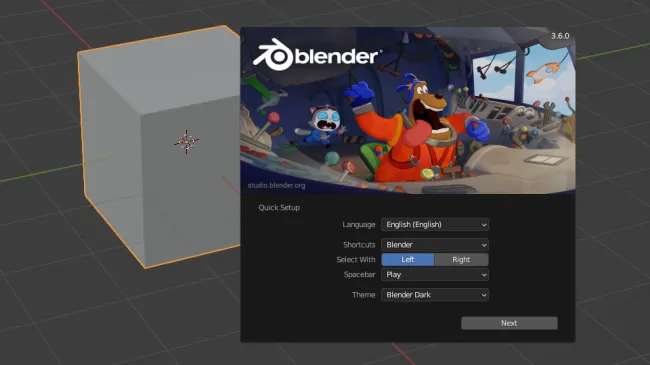This screenshot has height=365, width=650.
Task: Set Select With to Left
Action: coord(408,260)
